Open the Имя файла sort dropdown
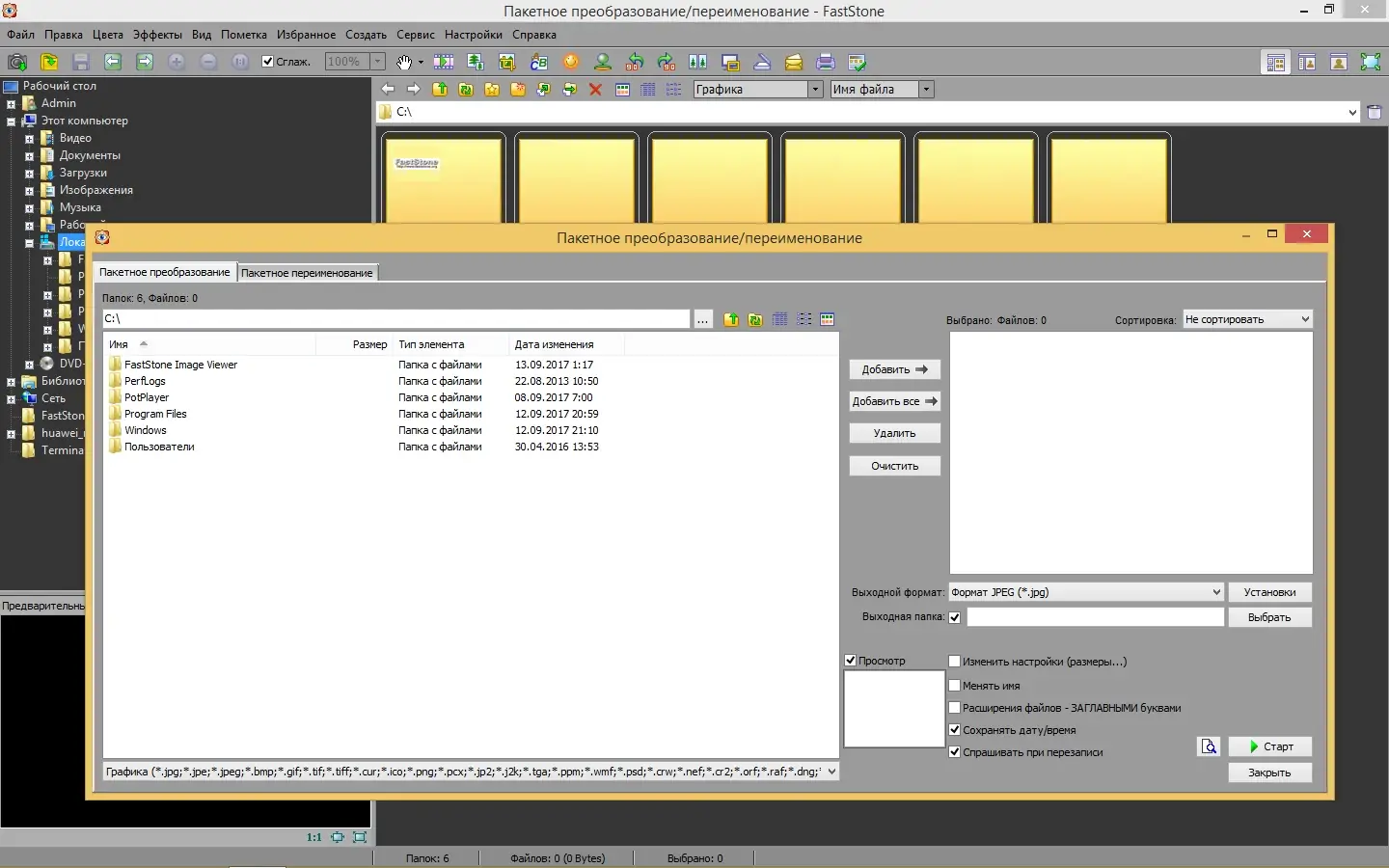This screenshot has width=1389, height=868. 882,90
